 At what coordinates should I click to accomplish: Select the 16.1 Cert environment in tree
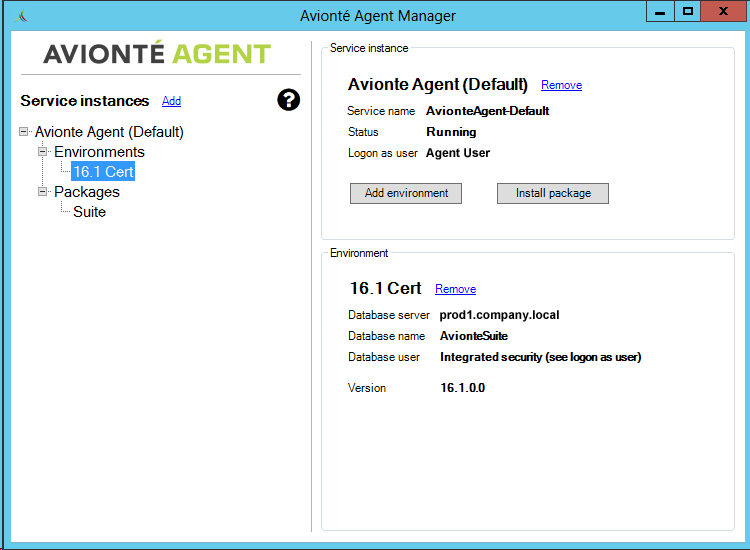(x=103, y=172)
